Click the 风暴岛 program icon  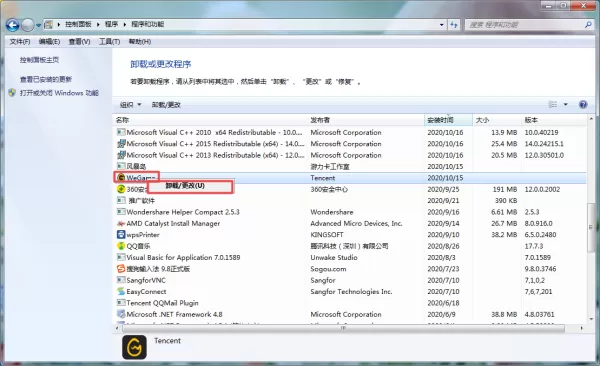tap(121, 166)
